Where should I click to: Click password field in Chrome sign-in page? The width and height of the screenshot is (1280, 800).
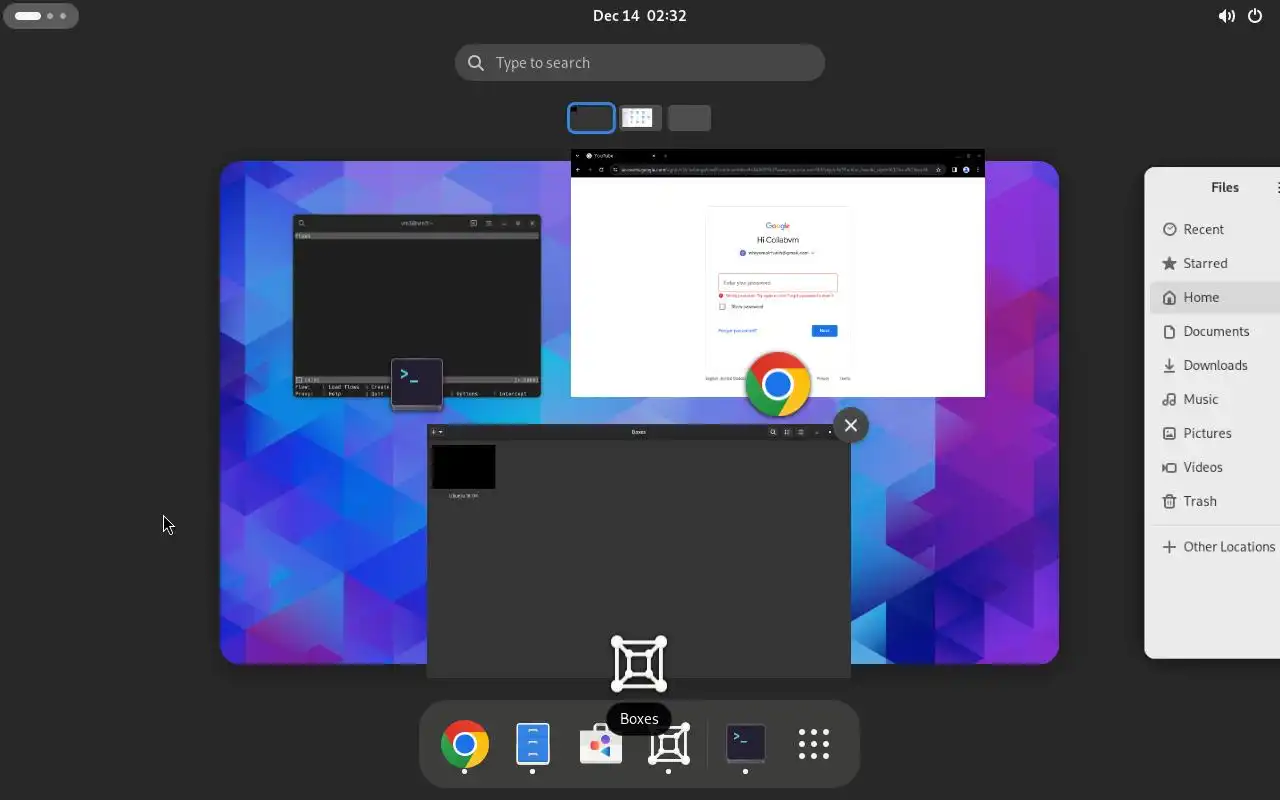[x=778, y=283]
